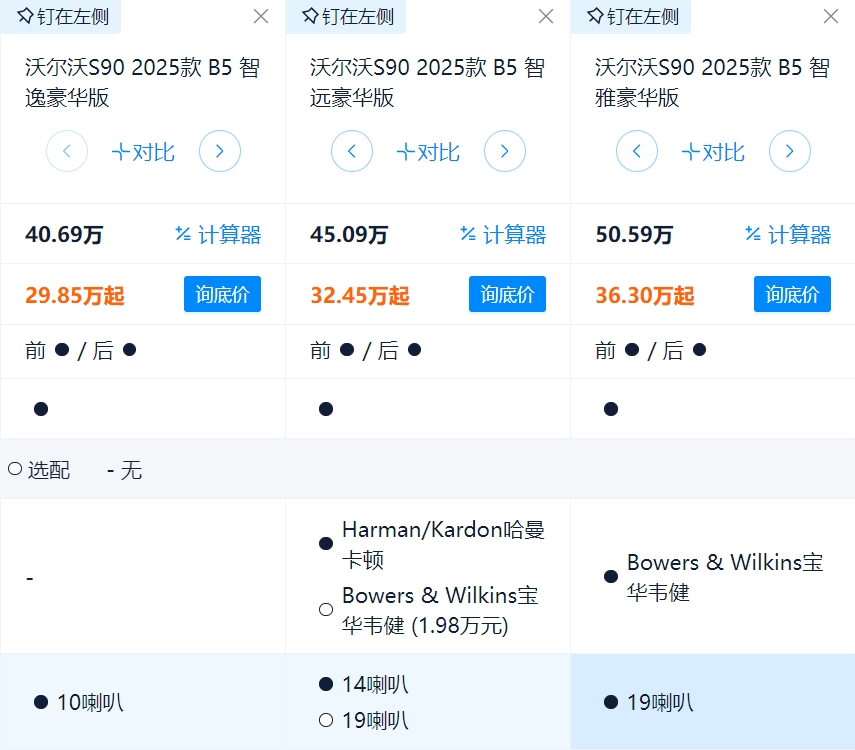Click the 32.45万起 dealer price
The height and width of the screenshot is (750, 855).
[x=360, y=295]
